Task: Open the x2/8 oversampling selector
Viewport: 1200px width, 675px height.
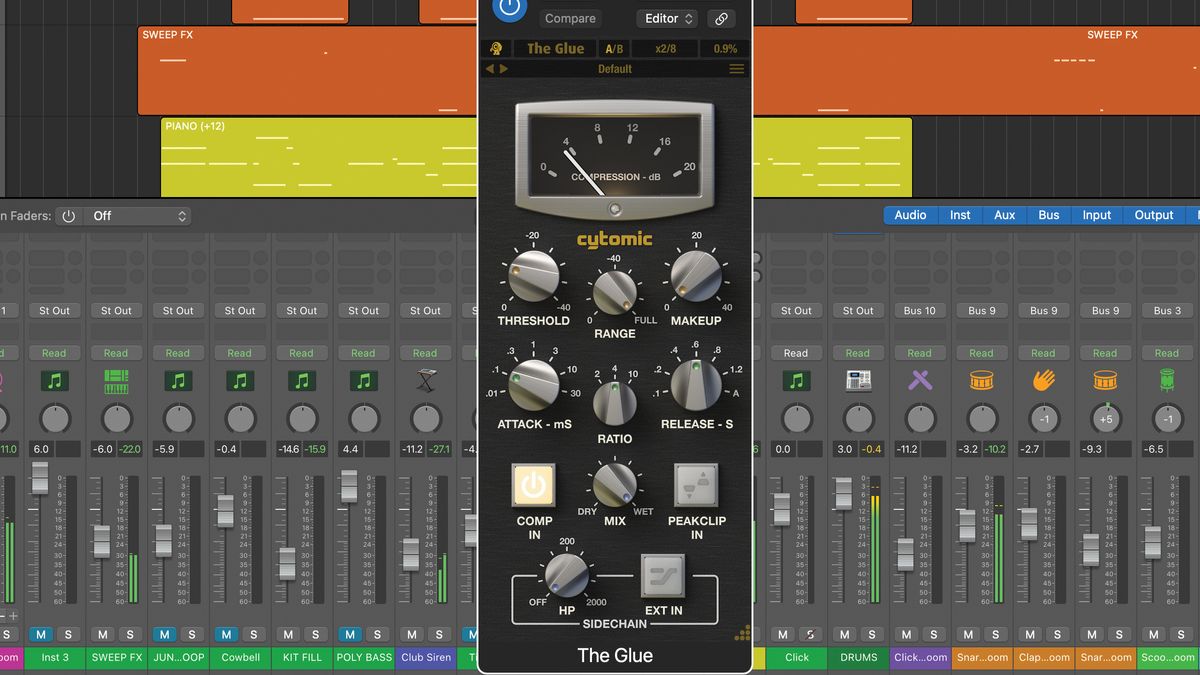Action: (665, 48)
